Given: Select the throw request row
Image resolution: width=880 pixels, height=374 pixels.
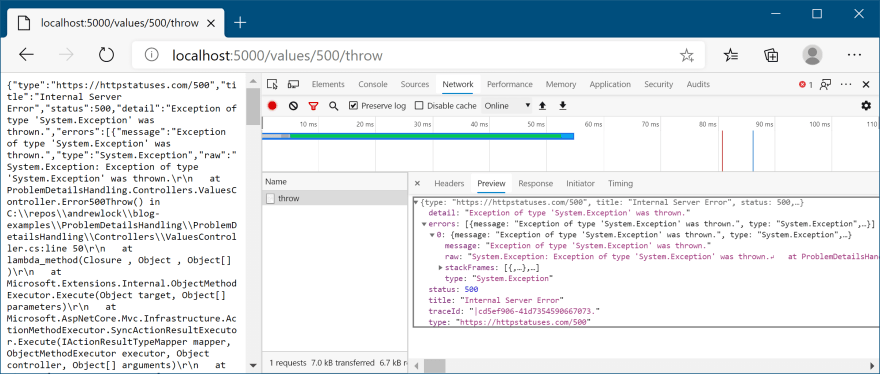Looking at the screenshot, I should point(334,198).
